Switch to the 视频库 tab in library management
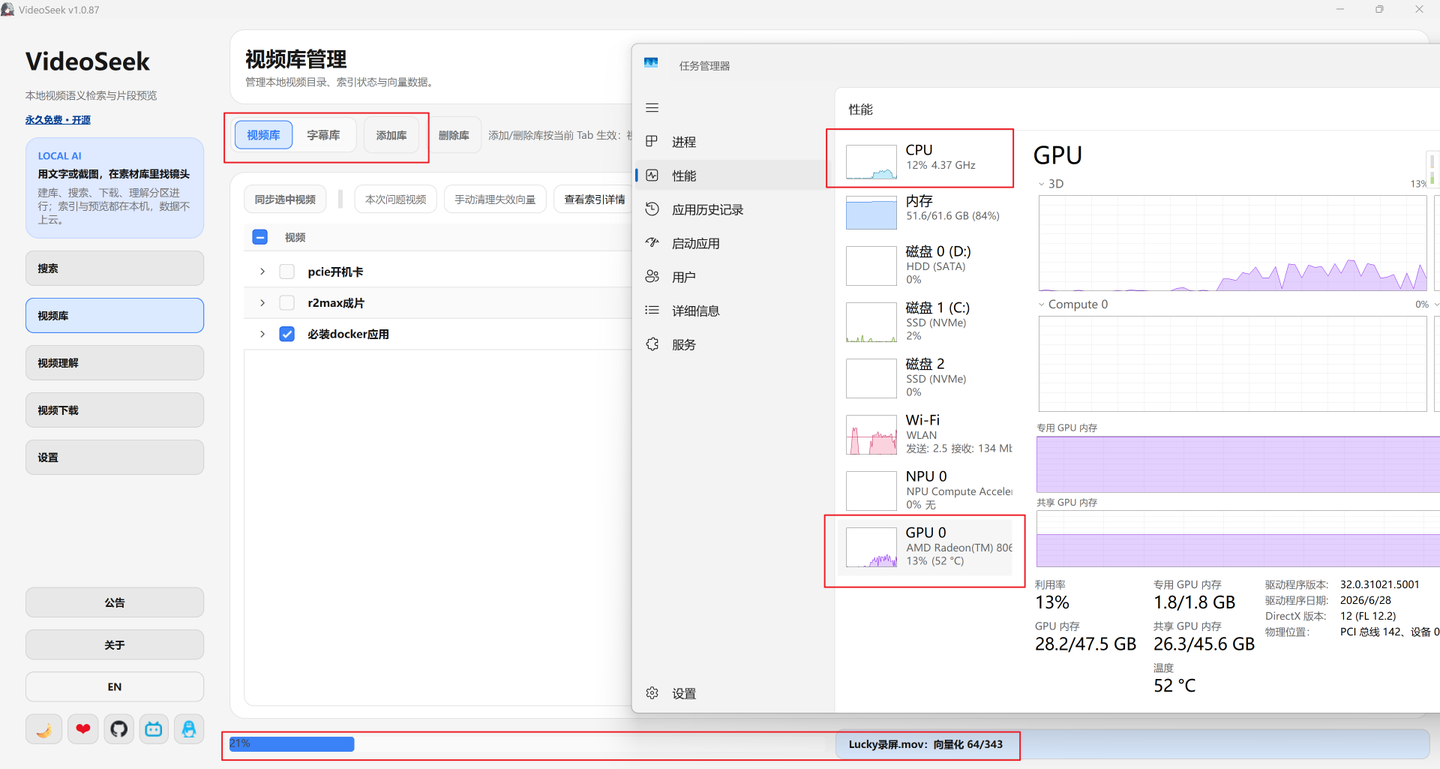The width and height of the screenshot is (1440, 769). coord(263,135)
